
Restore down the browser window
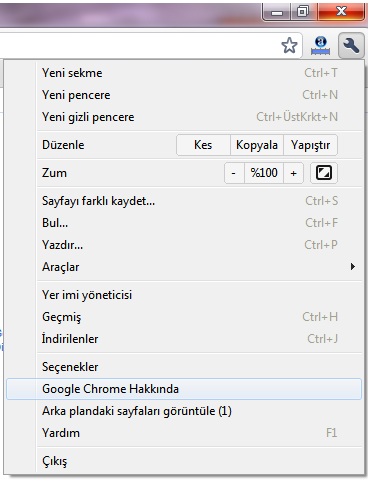point(304,12)
